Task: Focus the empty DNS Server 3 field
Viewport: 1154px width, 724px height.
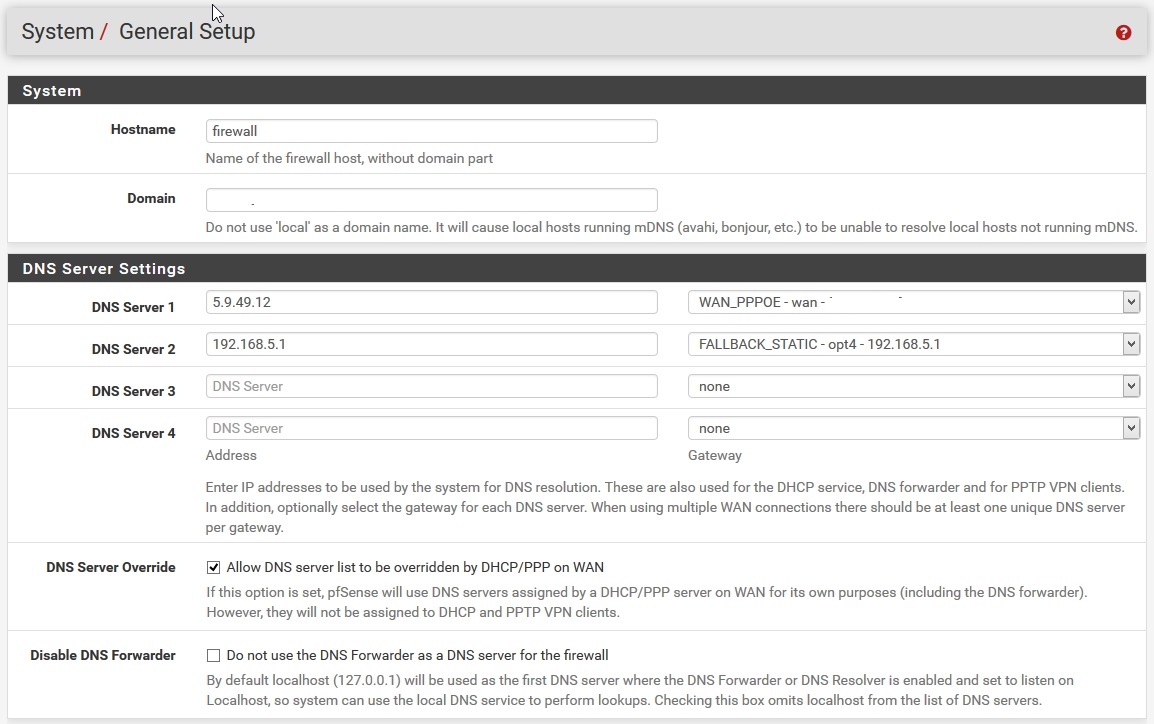Action: click(x=431, y=386)
